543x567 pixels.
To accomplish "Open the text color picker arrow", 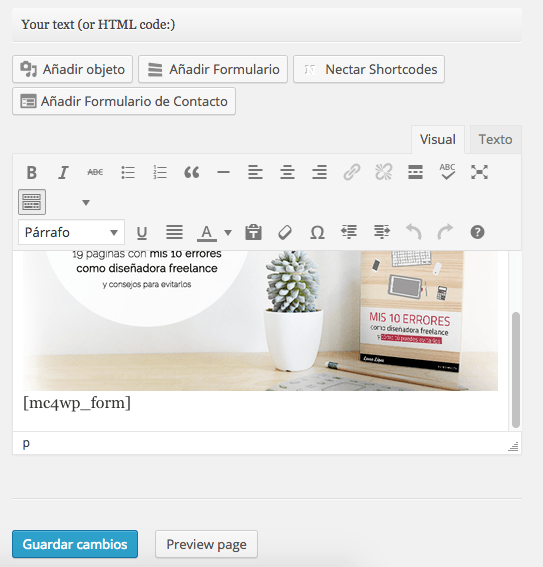I will (228, 233).
